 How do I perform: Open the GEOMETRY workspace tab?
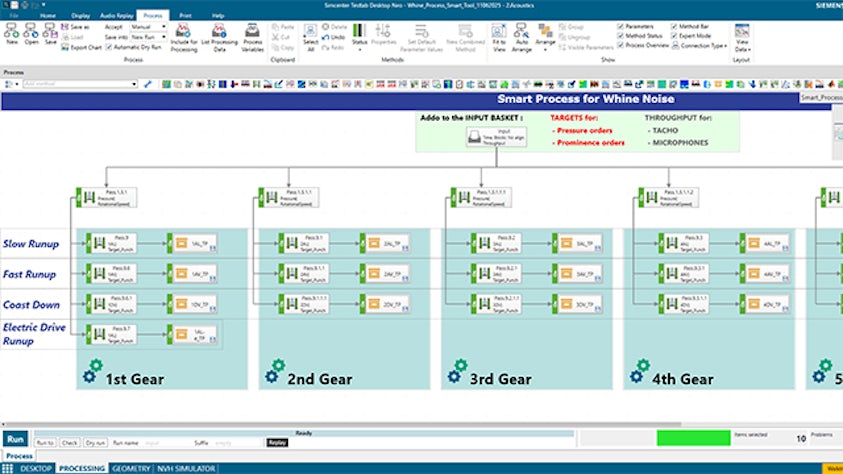point(131,468)
